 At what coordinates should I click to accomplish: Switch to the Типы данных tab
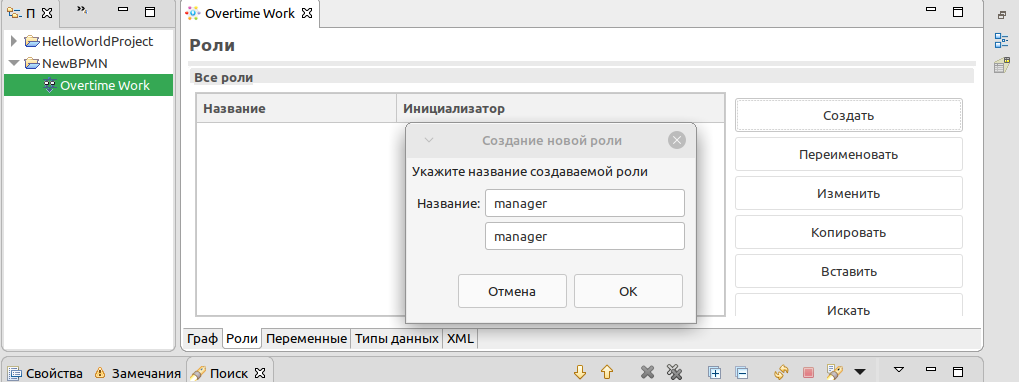tap(396, 338)
